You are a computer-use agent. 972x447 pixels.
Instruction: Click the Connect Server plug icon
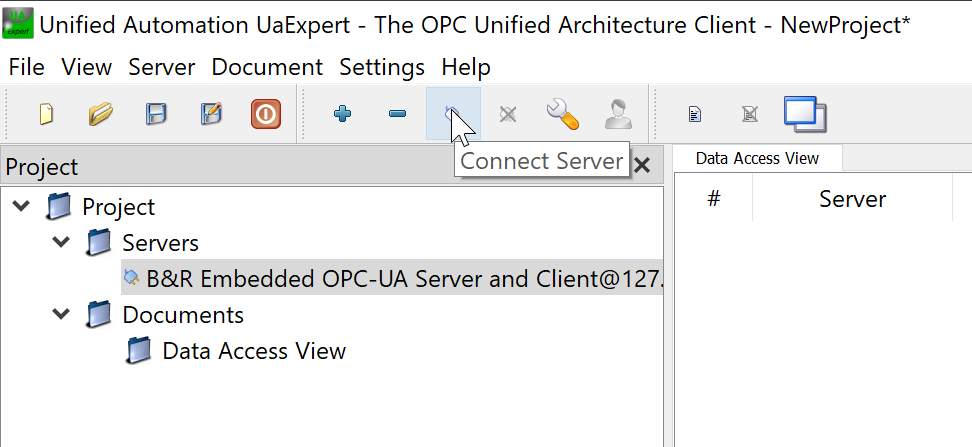pyautogui.click(x=453, y=113)
